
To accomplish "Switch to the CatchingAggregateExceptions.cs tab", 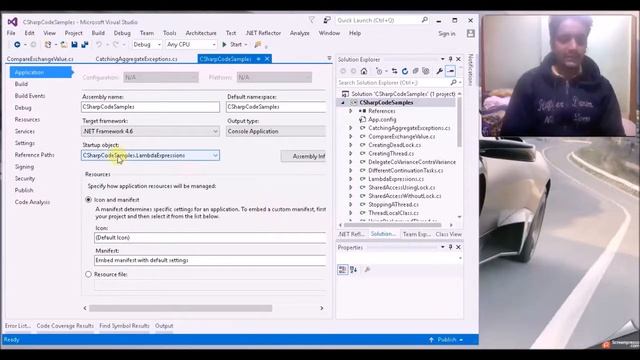I will [x=136, y=59].
